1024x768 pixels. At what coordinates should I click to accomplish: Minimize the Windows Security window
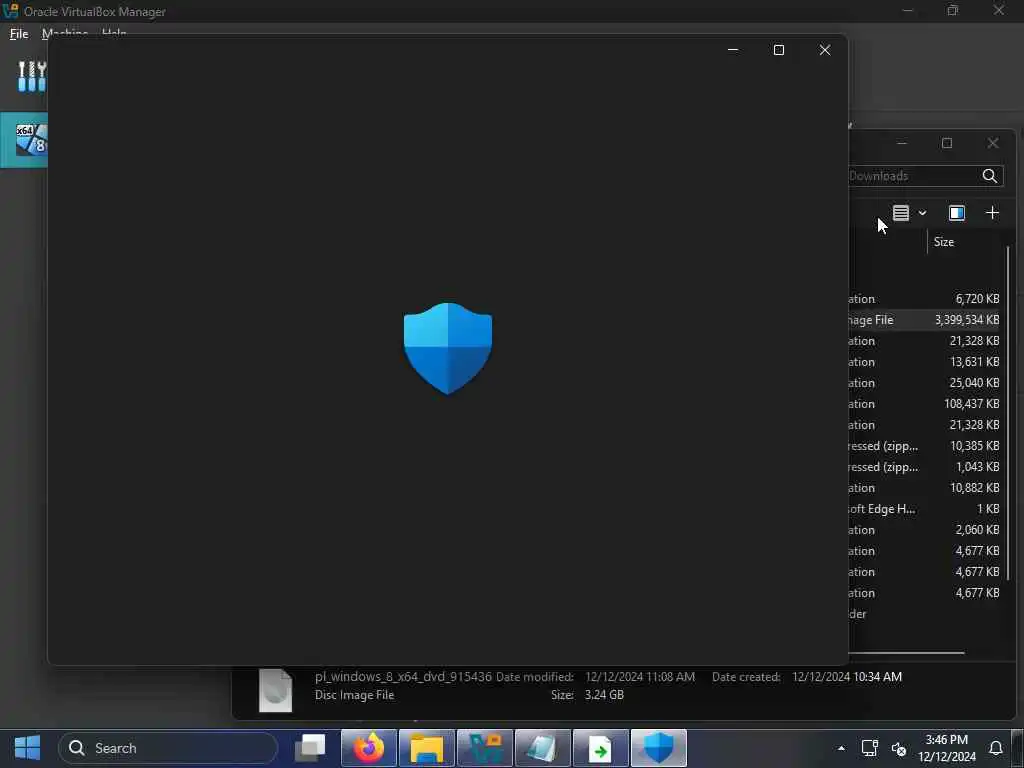(x=733, y=50)
